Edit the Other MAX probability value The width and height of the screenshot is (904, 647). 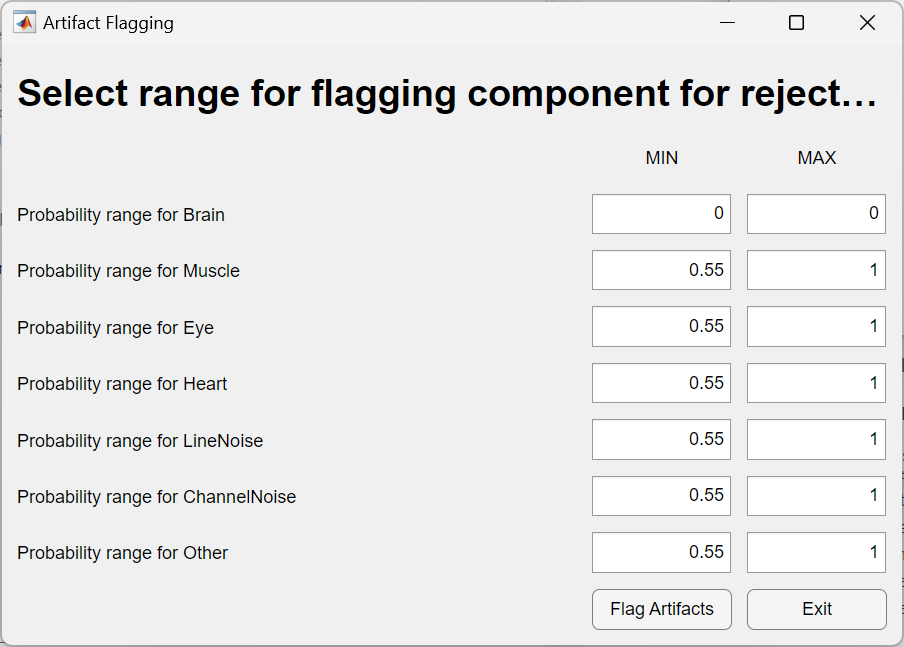coord(816,552)
